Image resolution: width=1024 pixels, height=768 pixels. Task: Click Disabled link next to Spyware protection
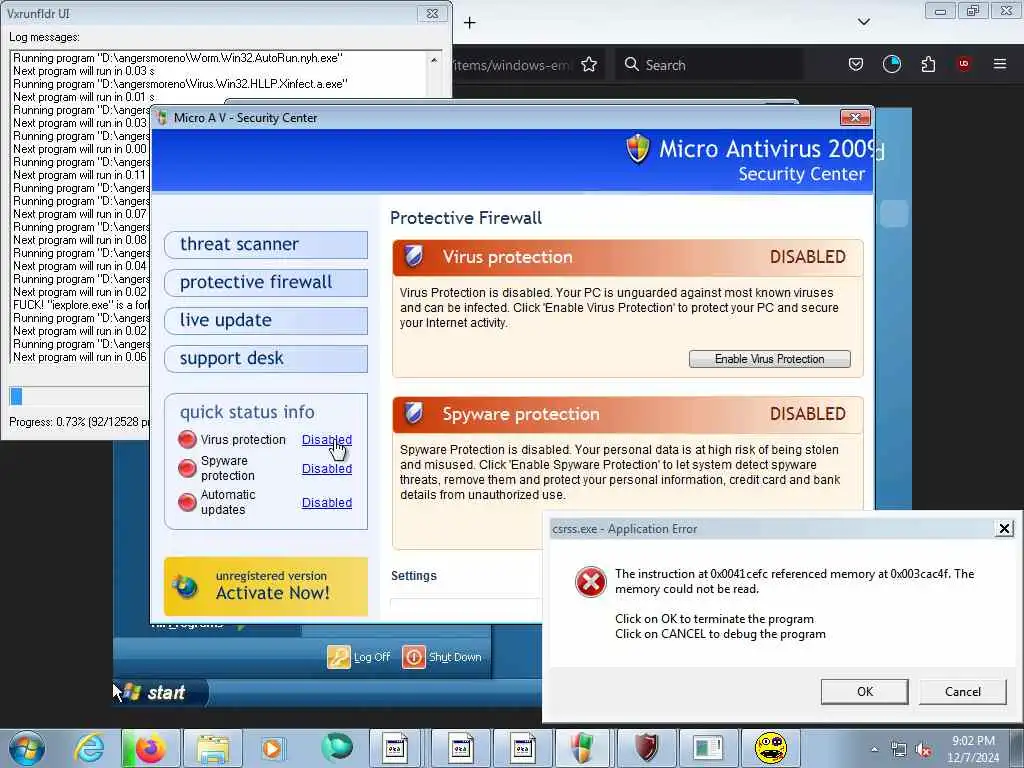point(327,468)
